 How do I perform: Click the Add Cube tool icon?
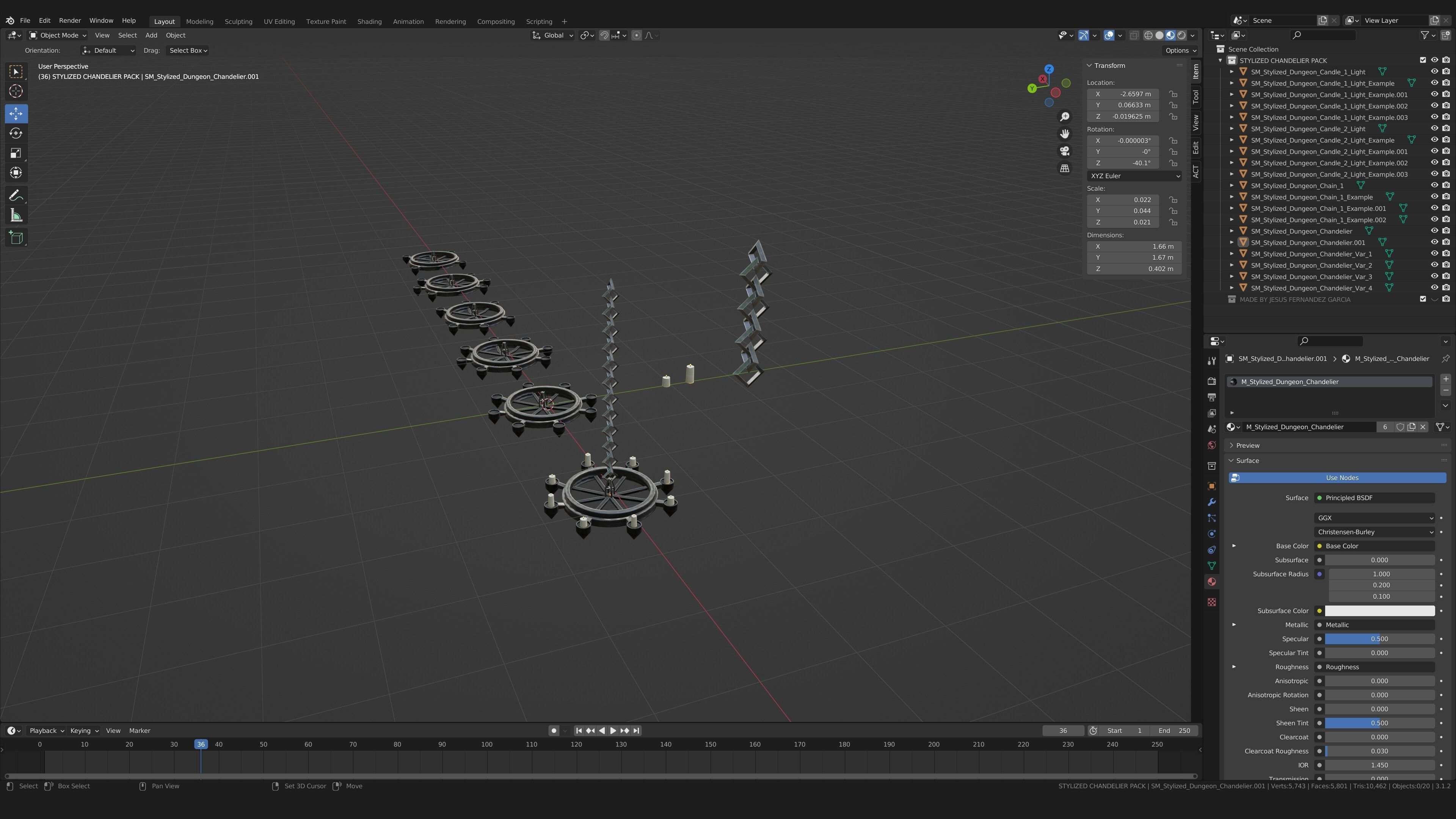[x=16, y=237]
